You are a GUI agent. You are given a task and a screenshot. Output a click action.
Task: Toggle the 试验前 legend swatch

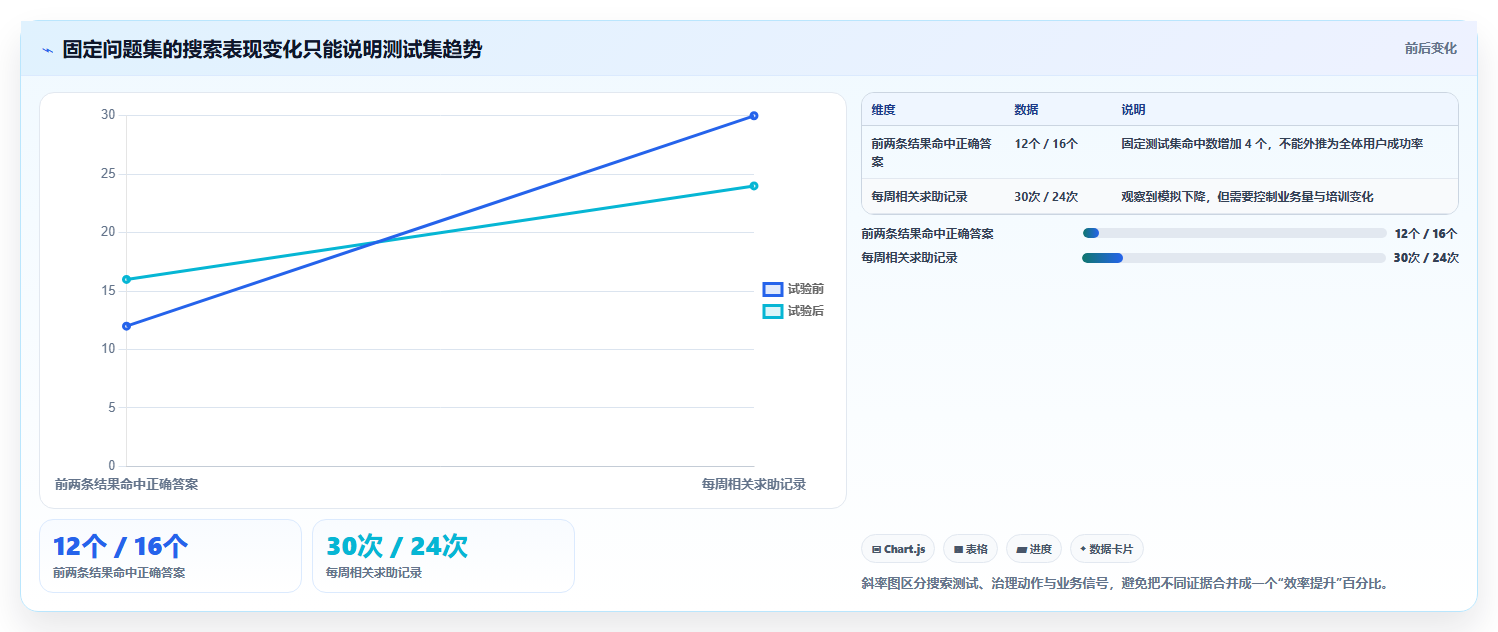pos(772,289)
